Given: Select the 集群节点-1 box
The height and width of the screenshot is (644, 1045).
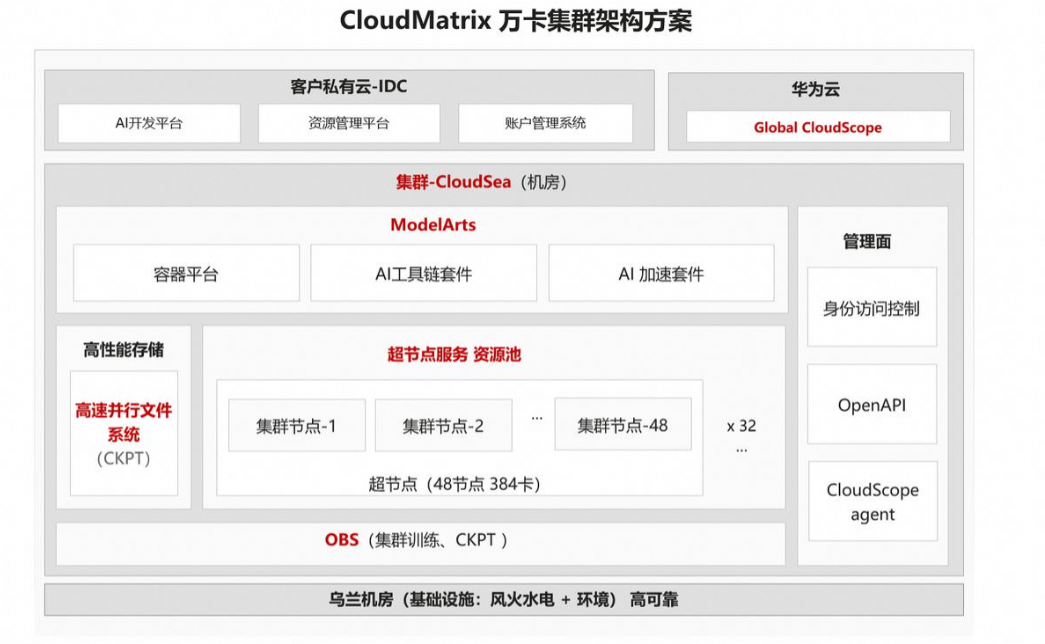Looking at the screenshot, I should (297, 425).
